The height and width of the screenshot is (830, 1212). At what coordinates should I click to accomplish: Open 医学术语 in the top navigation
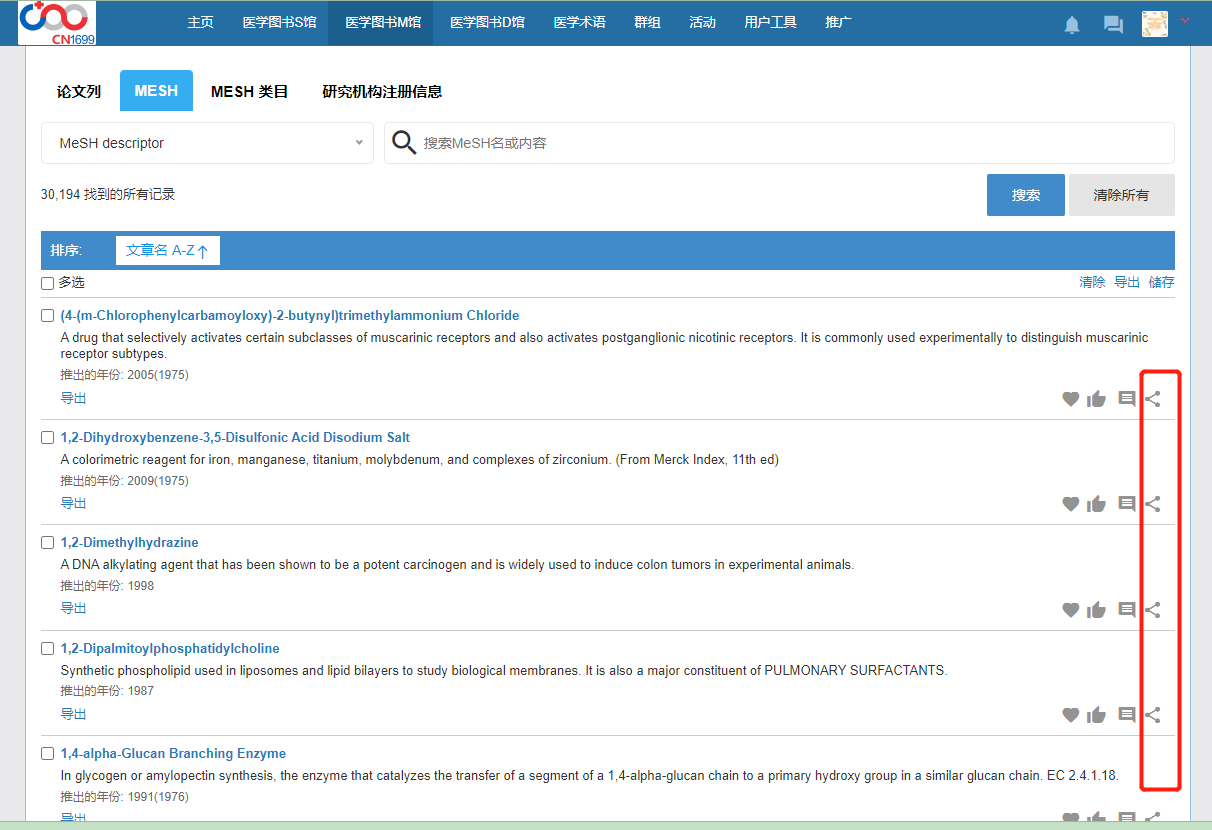(x=579, y=23)
